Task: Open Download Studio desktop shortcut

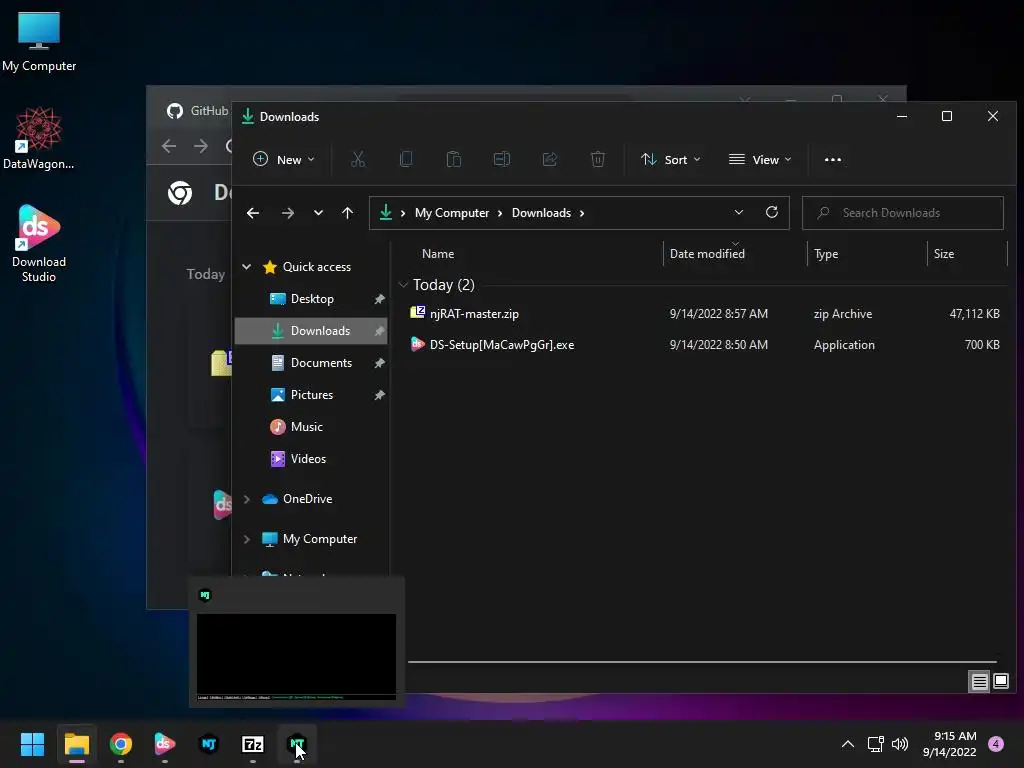Action: (39, 243)
